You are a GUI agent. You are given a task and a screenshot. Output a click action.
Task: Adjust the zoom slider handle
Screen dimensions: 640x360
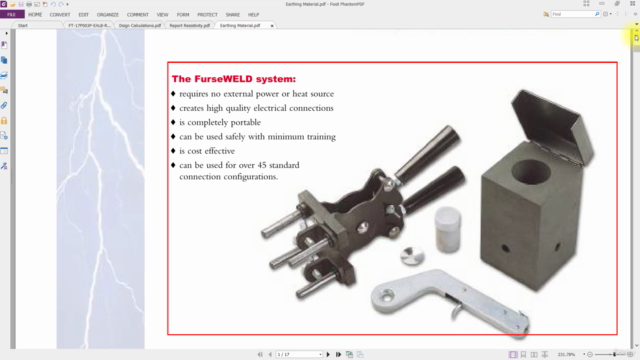click(x=614, y=354)
